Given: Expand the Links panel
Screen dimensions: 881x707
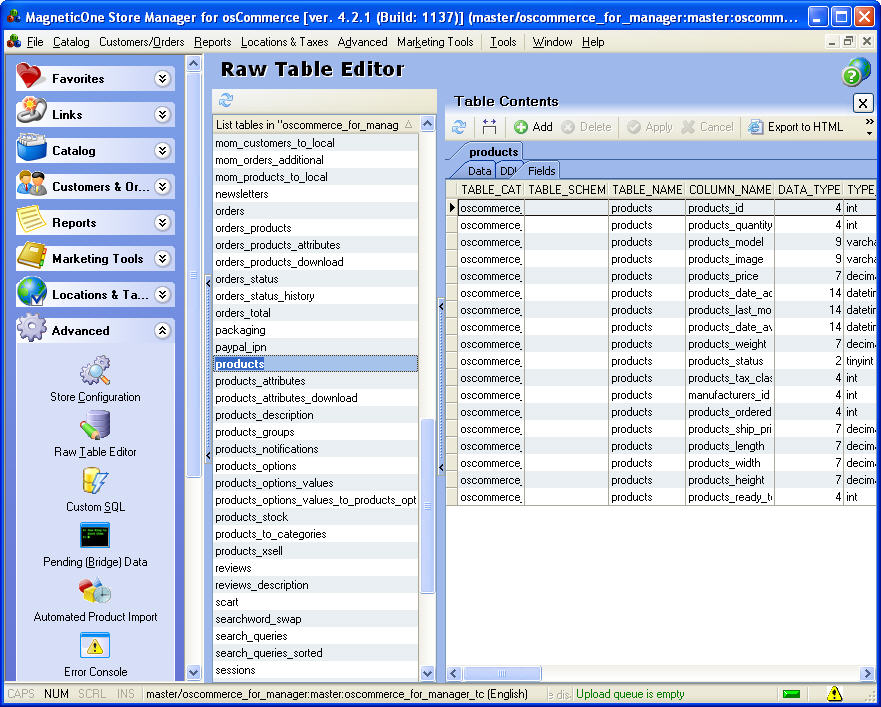Looking at the screenshot, I should point(162,115).
